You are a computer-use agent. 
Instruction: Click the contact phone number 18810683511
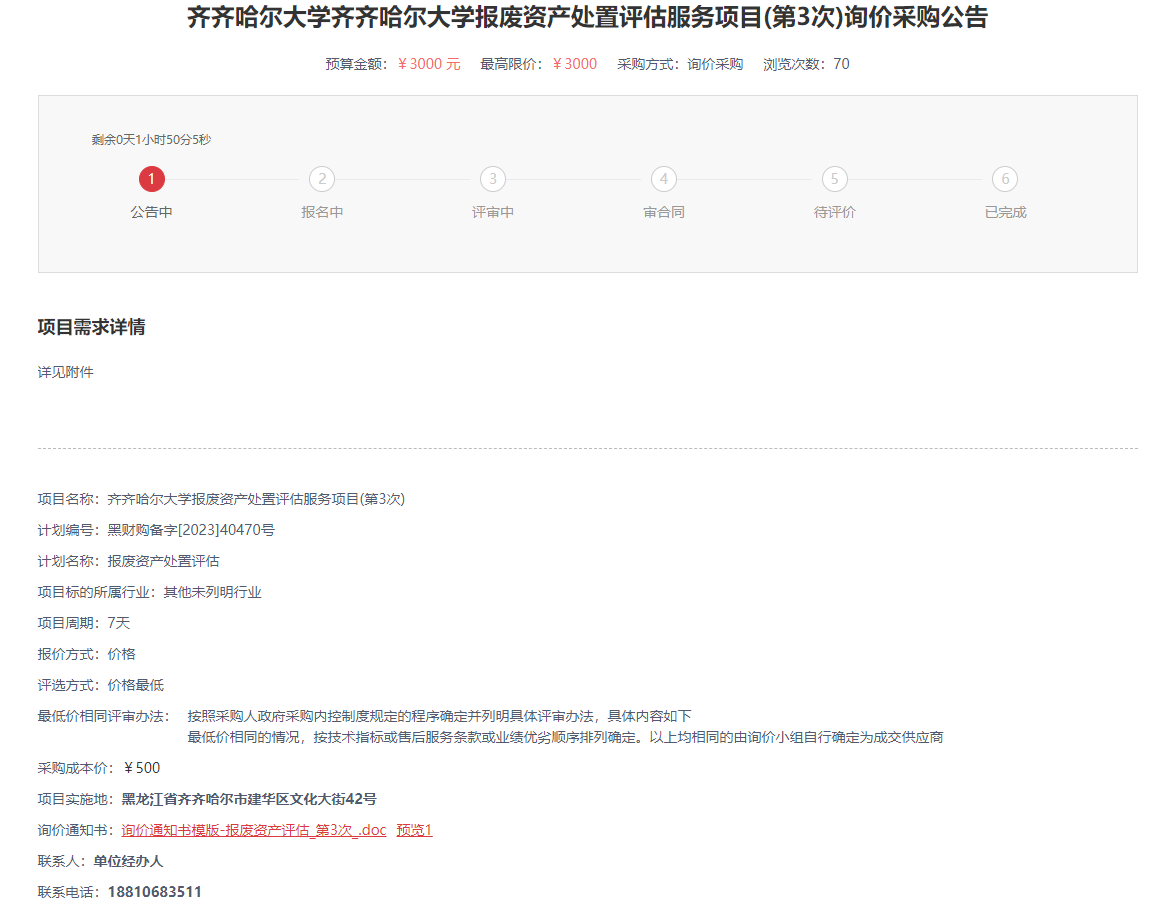point(154,891)
